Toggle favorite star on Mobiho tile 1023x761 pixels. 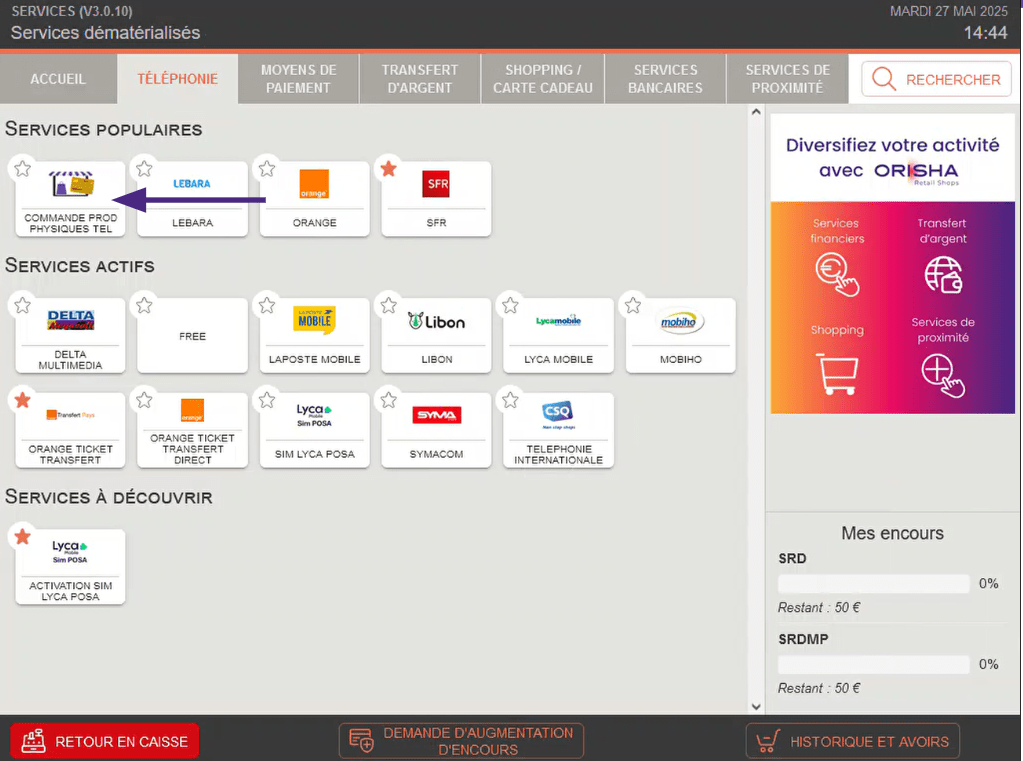(x=633, y=305)
